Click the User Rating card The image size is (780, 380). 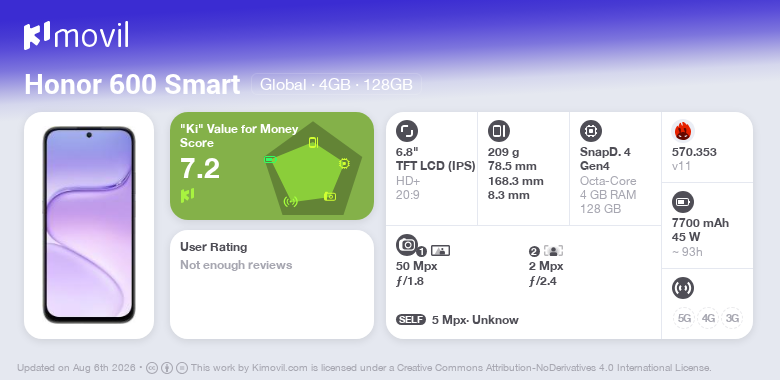tap(272, 285)
